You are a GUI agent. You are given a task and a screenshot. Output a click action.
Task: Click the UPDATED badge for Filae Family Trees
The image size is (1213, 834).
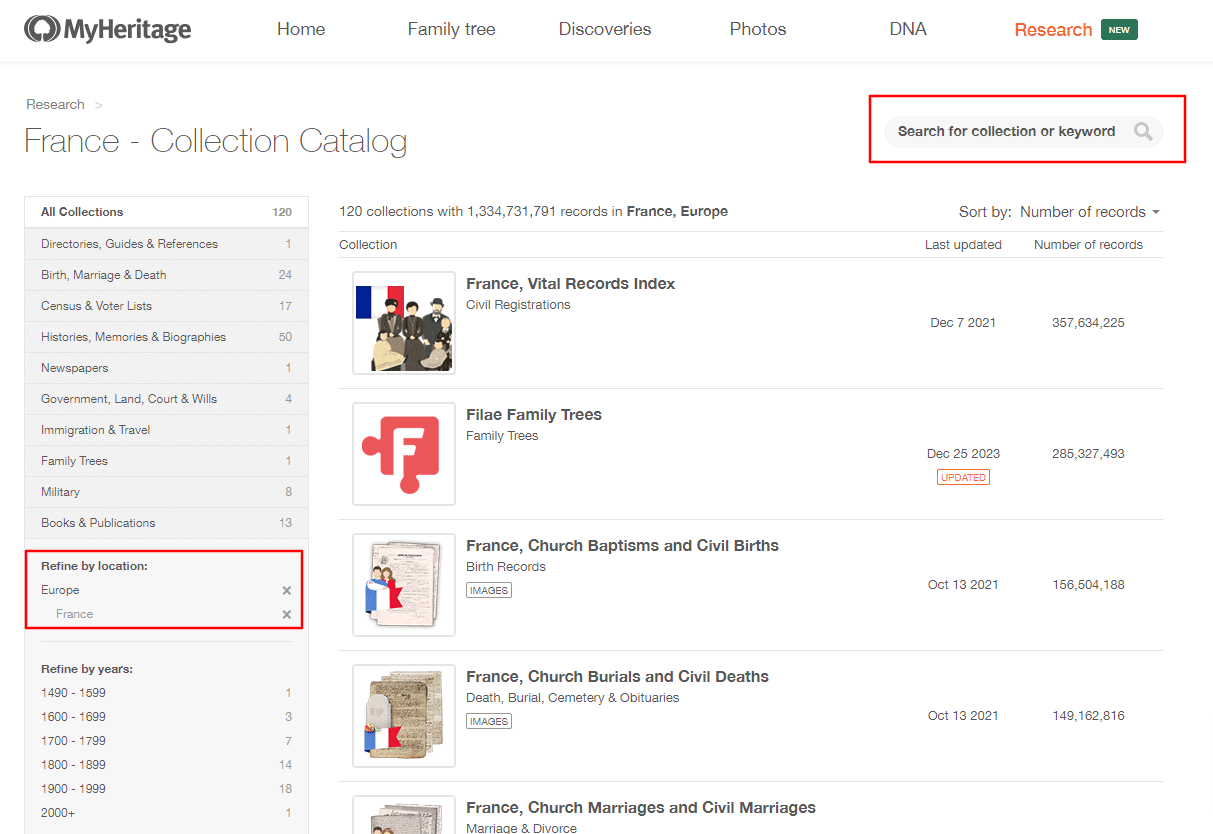pos(963,477)
